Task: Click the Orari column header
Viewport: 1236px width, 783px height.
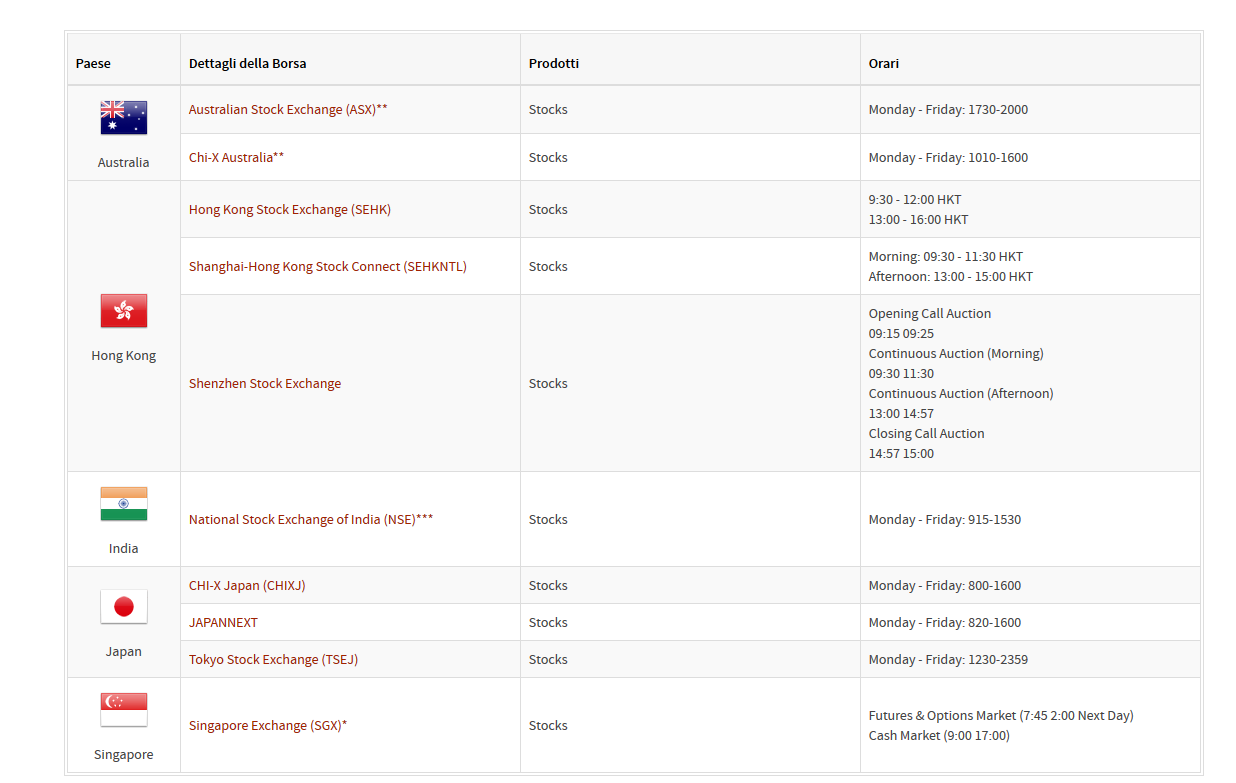Action: point(884,64)
